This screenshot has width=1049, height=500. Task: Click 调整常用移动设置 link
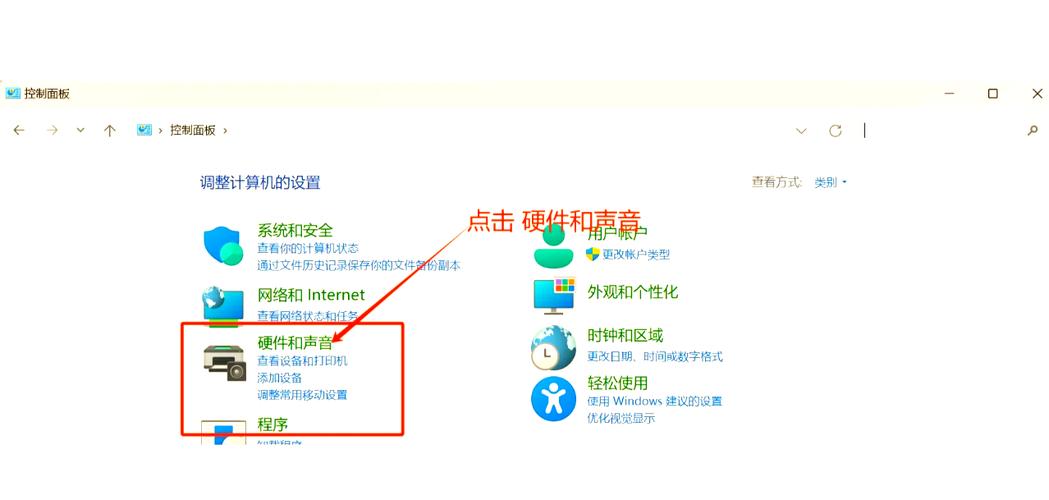302,395
